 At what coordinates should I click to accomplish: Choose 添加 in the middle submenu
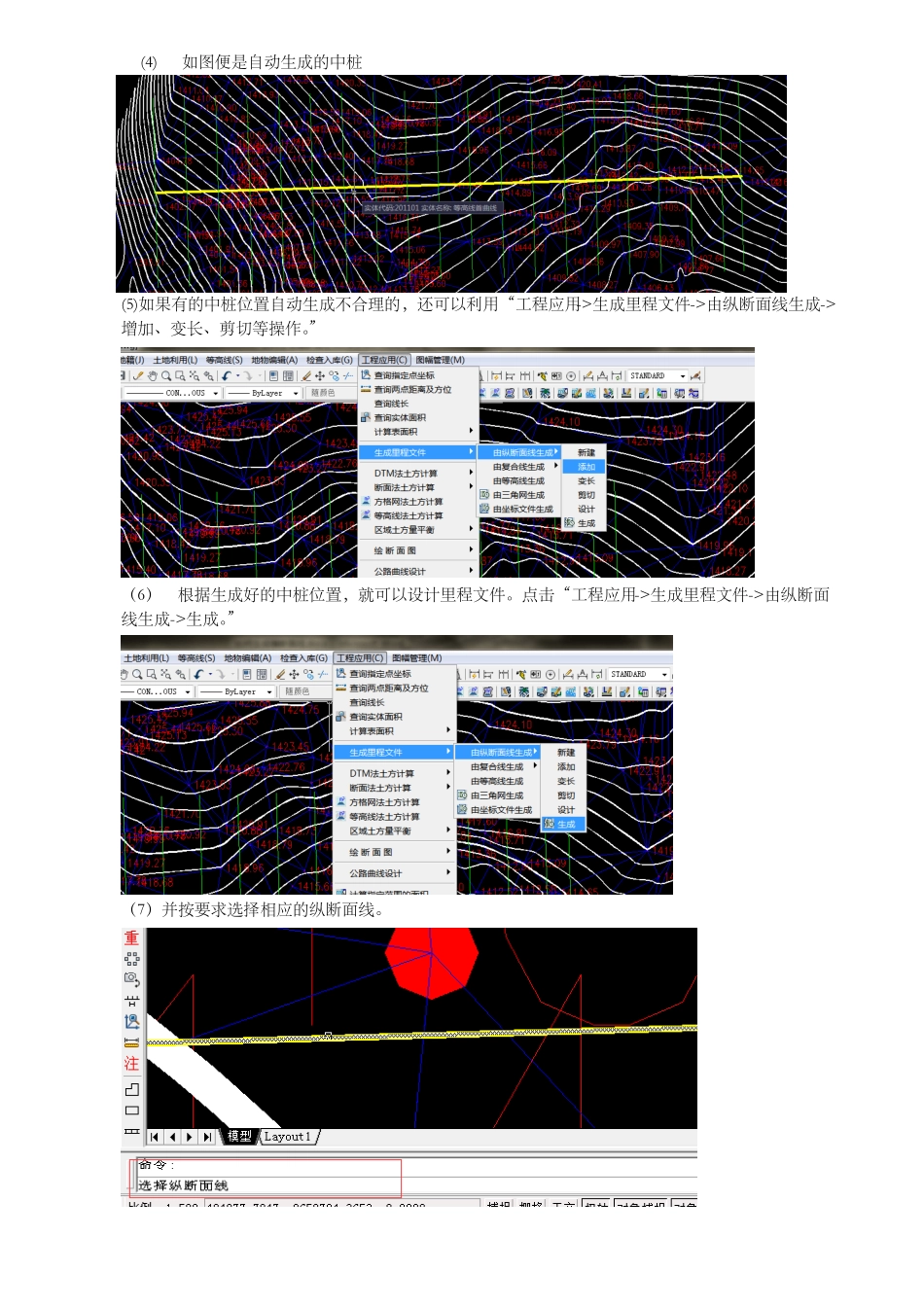586,467
